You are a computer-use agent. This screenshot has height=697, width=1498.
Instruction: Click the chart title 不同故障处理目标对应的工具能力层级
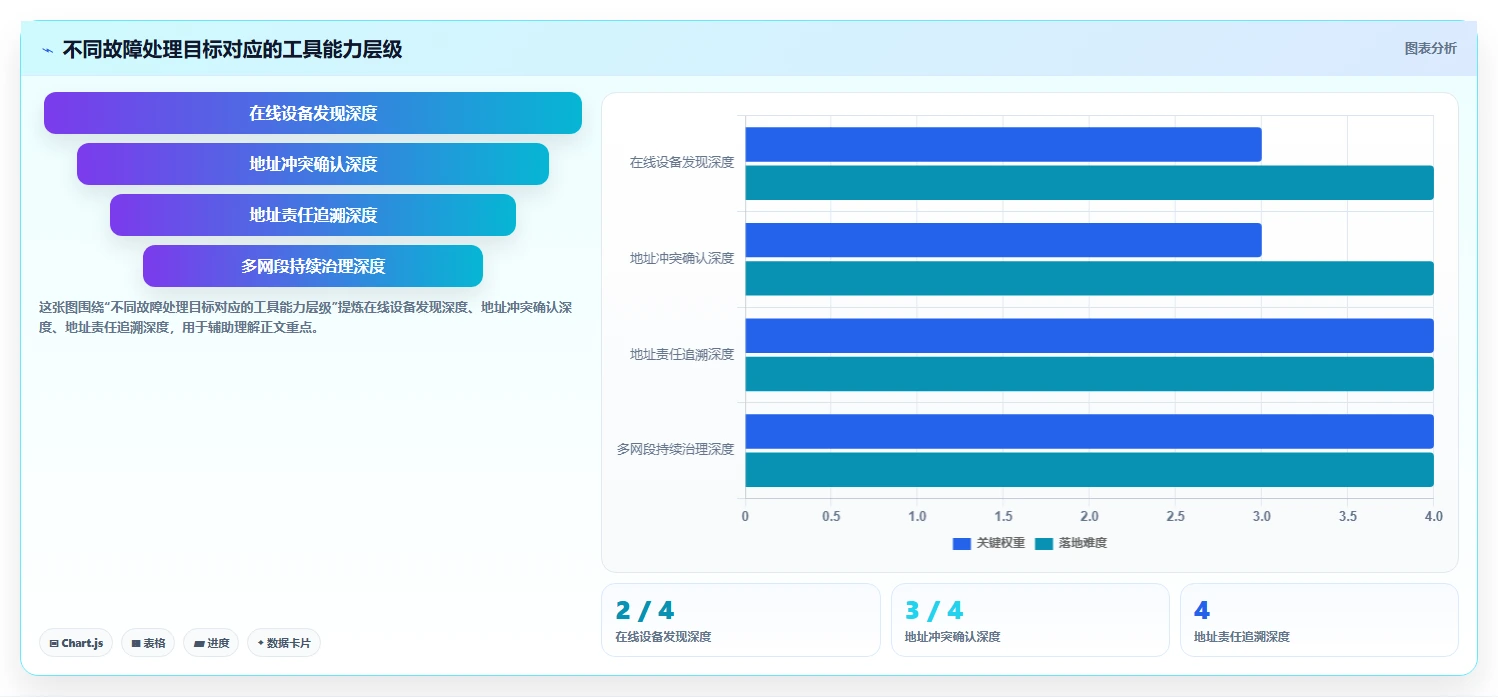pyautogui.click(x=232, y=49)
